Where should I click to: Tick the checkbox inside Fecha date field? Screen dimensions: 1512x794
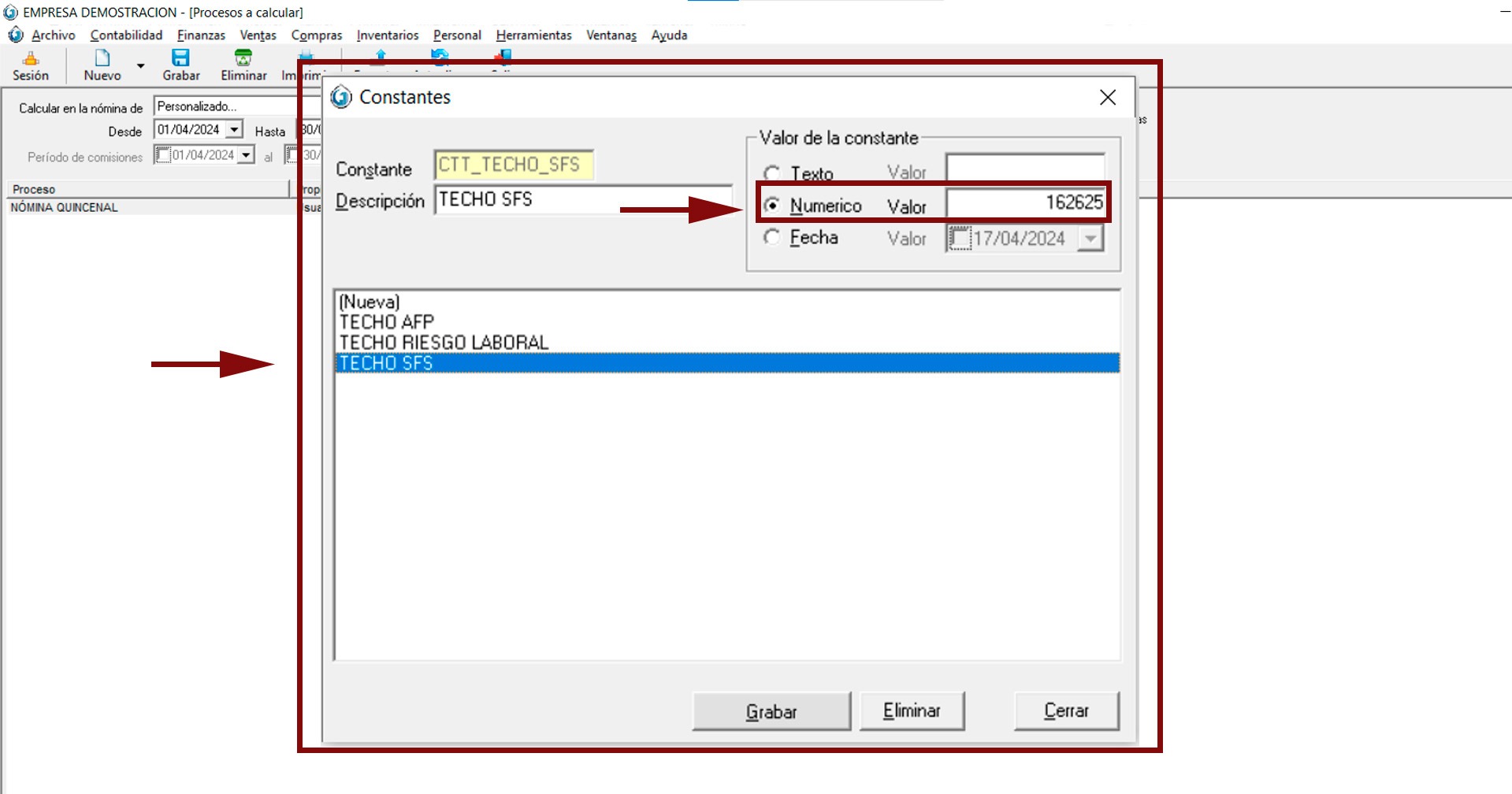pos(960,239)
